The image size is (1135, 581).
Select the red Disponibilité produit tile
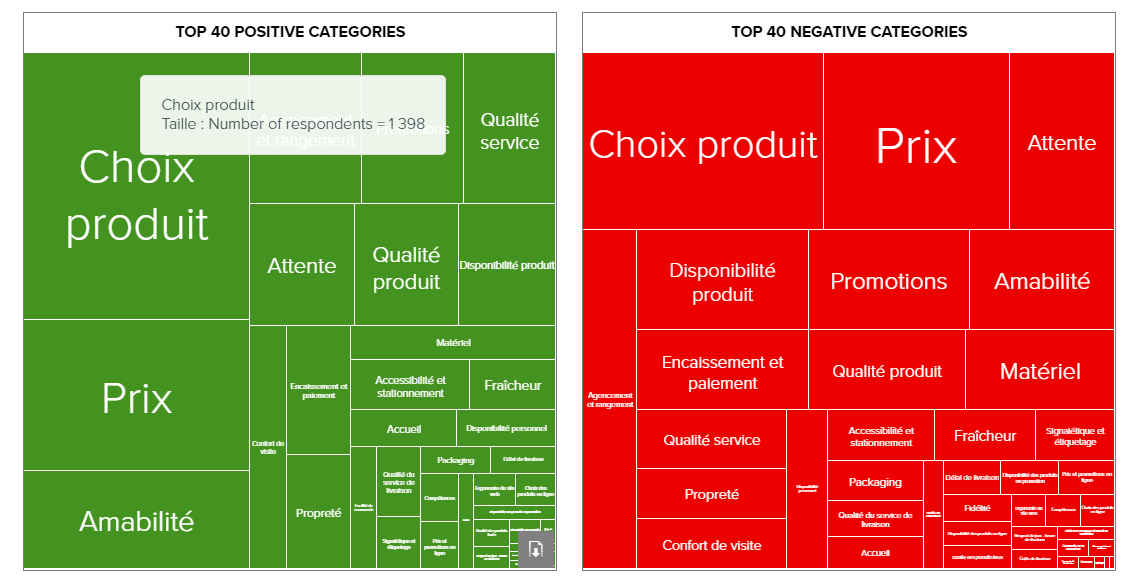click(722, 282)
